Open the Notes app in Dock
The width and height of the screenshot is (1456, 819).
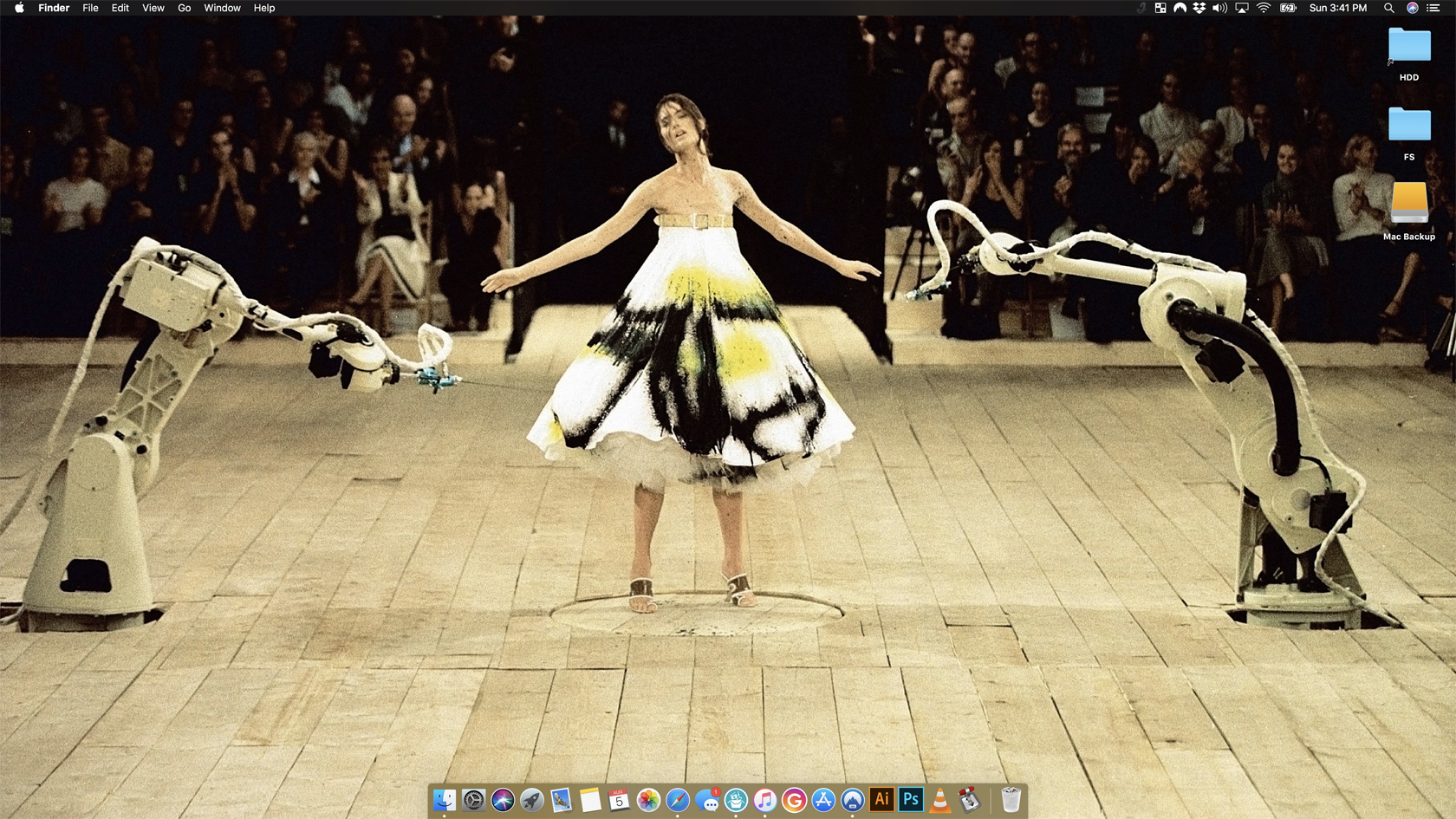pos(590,800)
